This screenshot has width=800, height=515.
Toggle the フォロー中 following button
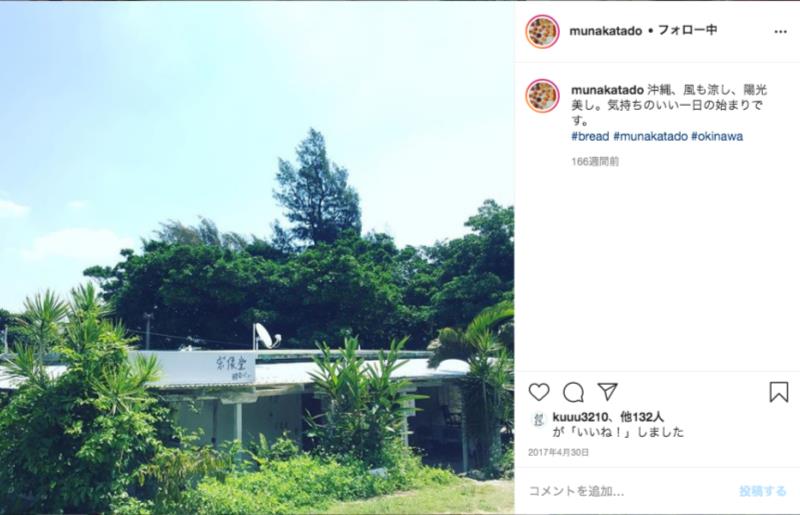click(x=687, y=30)
